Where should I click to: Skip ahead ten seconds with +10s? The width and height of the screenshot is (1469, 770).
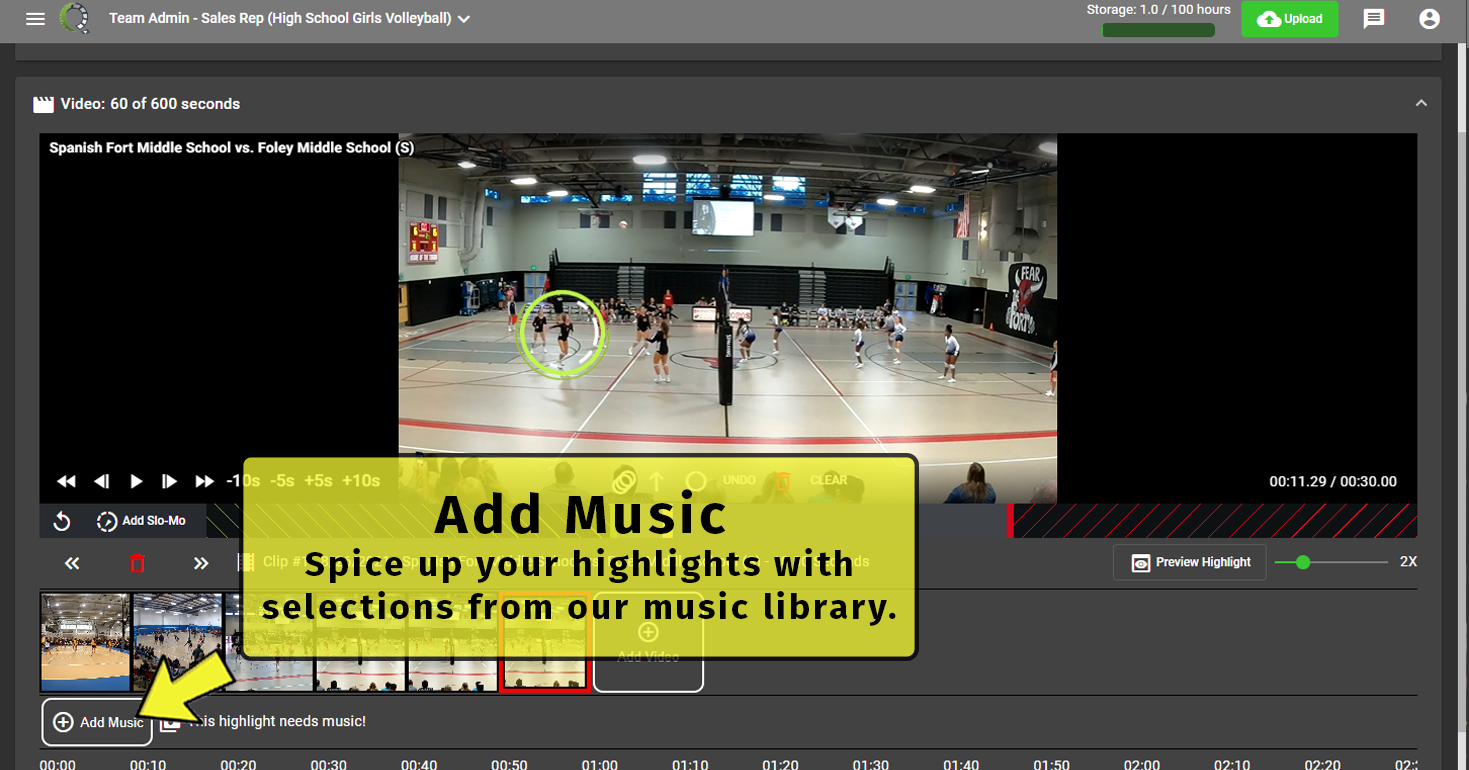[361, 481]
